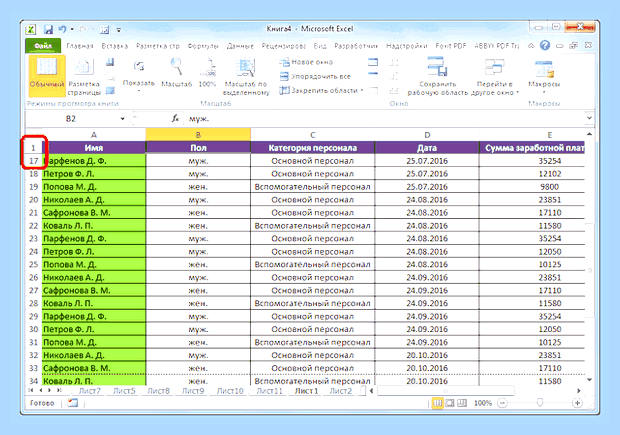Open the Name Box dropdown arrow
This screenshot has height=435, width=620.
[123, 119]
